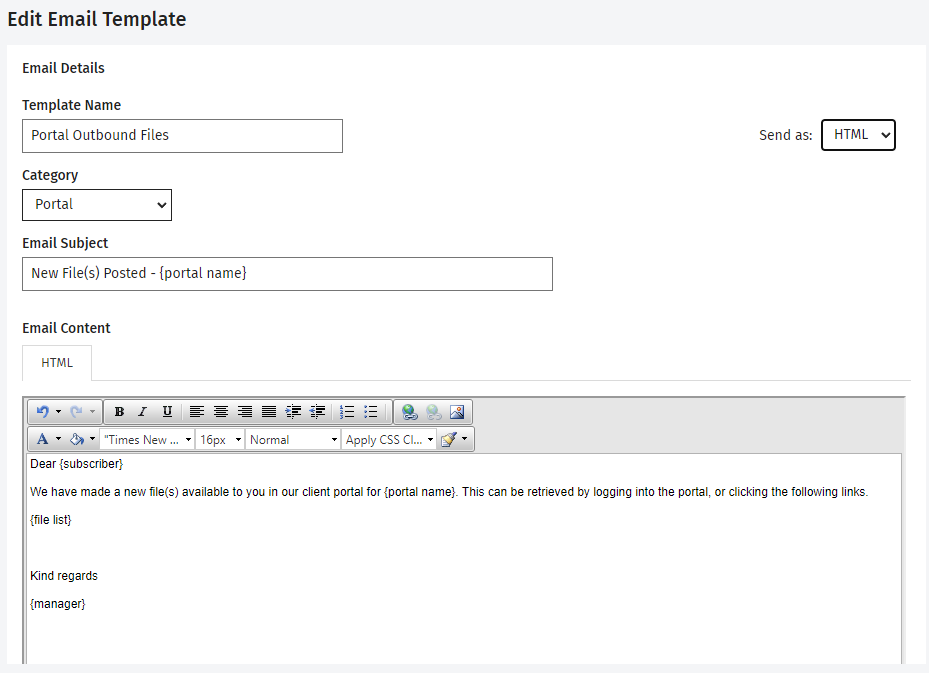Click the remove link icon
The height and width of the screenshot is (673, 929).
click(434, 412)
